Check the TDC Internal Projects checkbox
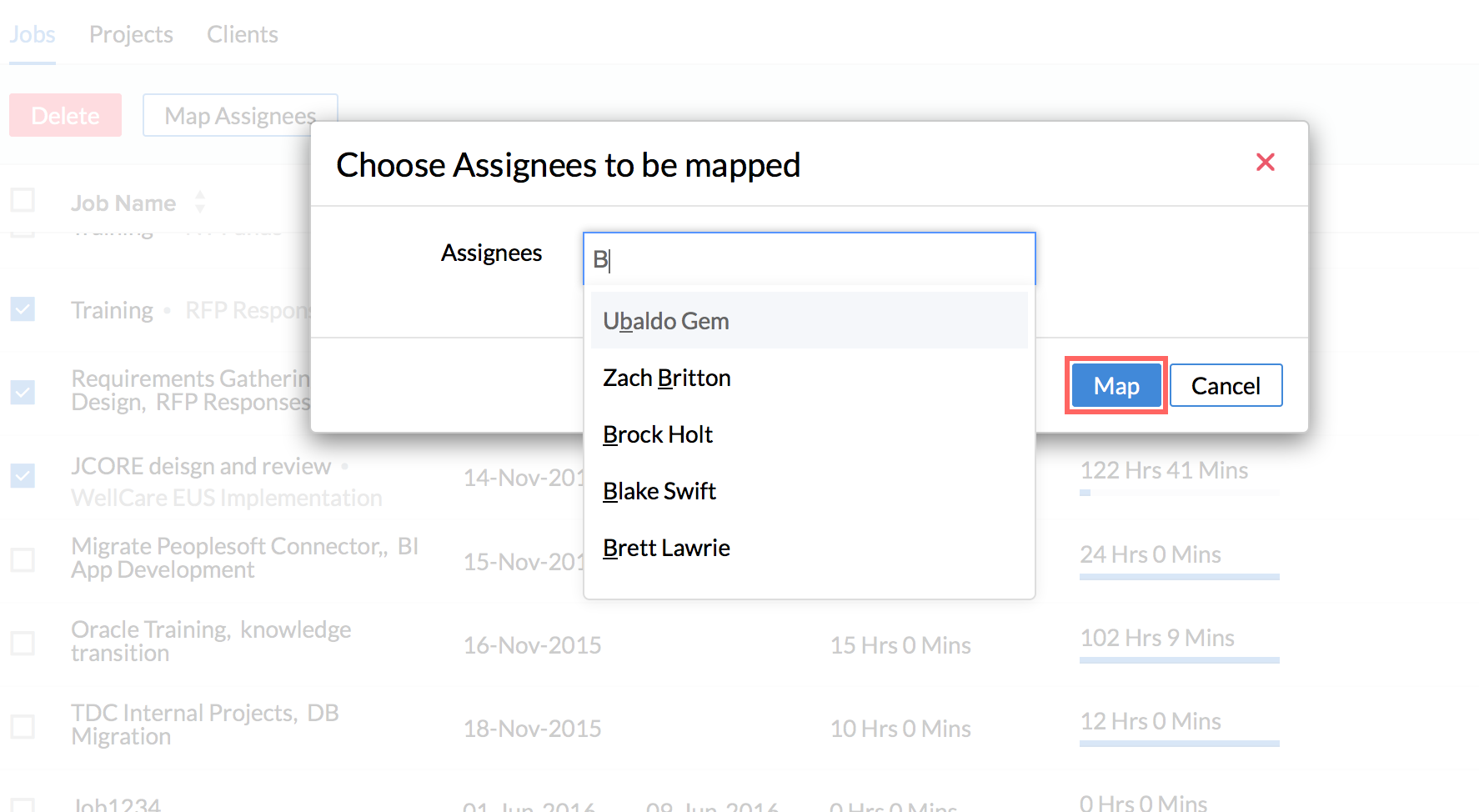 click(x=23, y=726)
